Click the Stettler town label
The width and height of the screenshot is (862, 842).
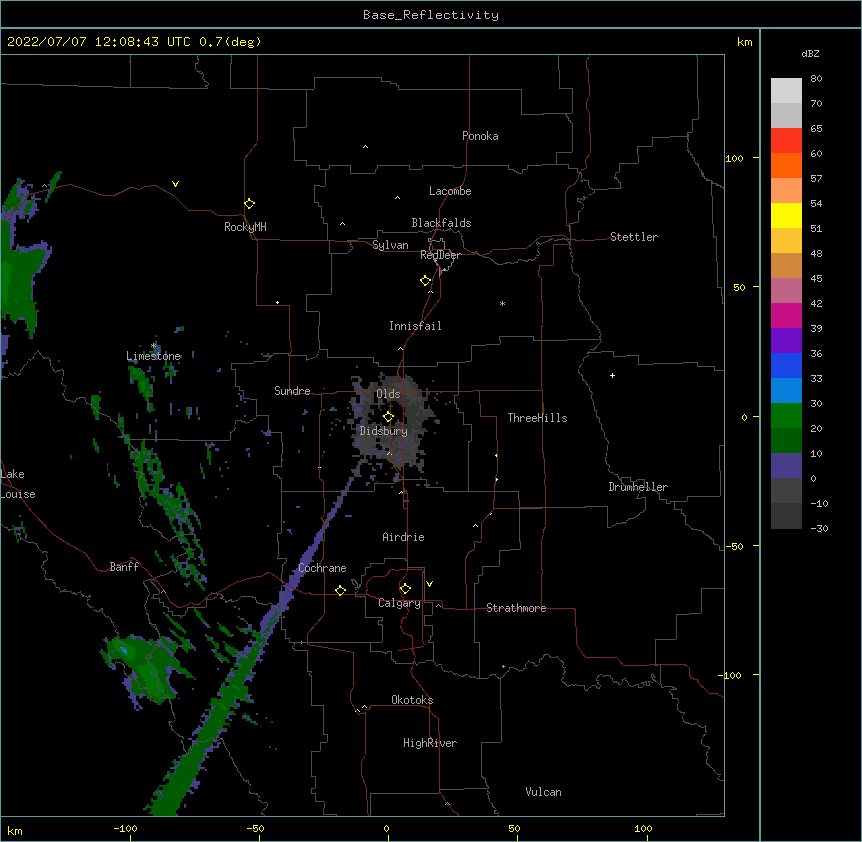tap(634, 237)
